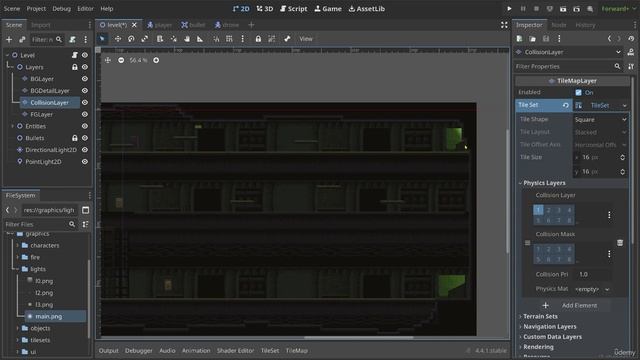Open the TileSet resource dropdown arrow
Image resolution: width=640 pixels, height=360 pixels.
(624, 106)
